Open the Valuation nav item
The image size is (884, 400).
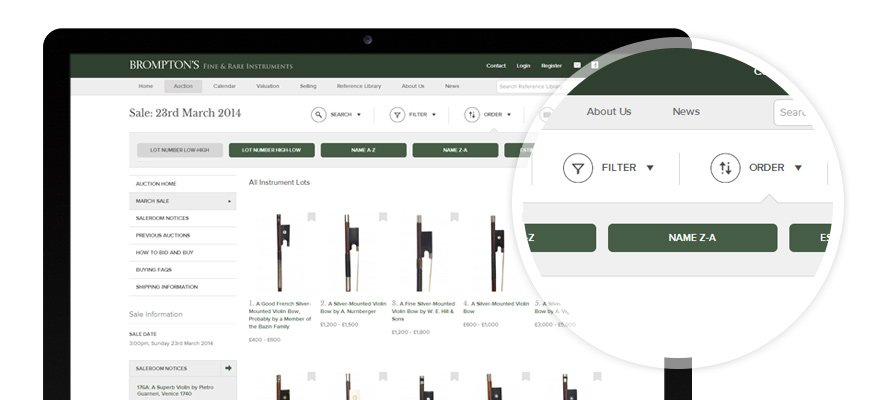click(x=268, y=86)
